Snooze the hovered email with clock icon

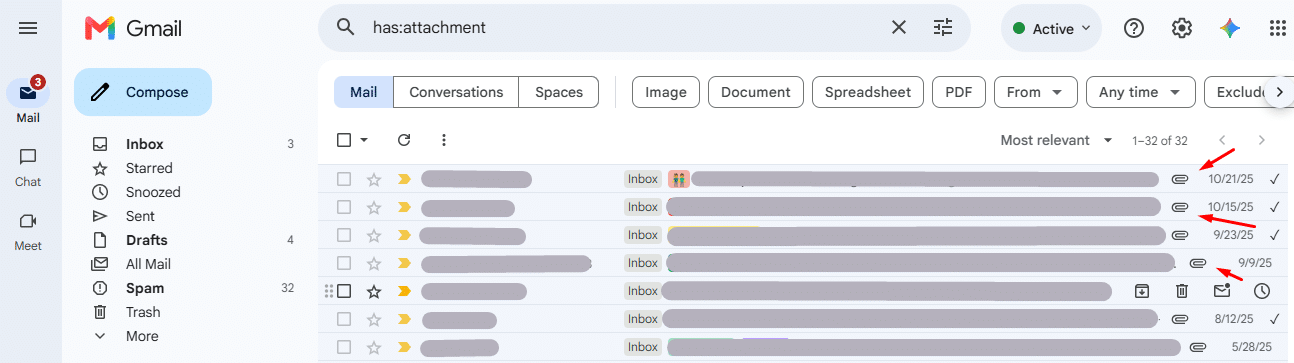pos(1262,291)
